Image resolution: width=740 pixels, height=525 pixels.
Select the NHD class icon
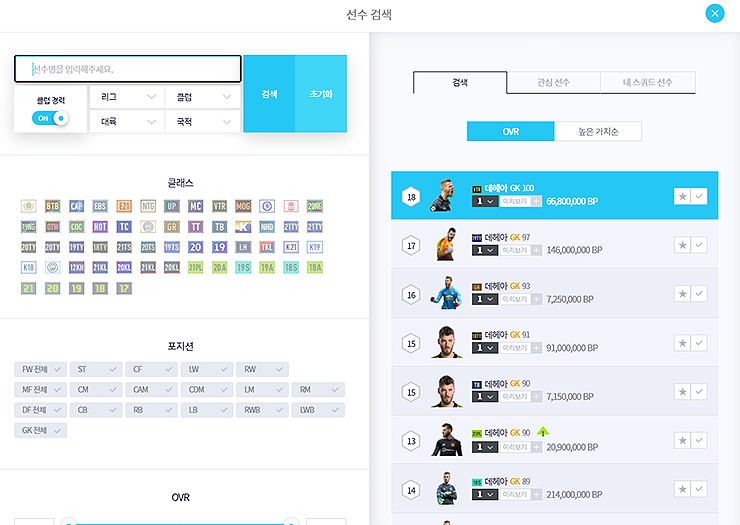267,227
